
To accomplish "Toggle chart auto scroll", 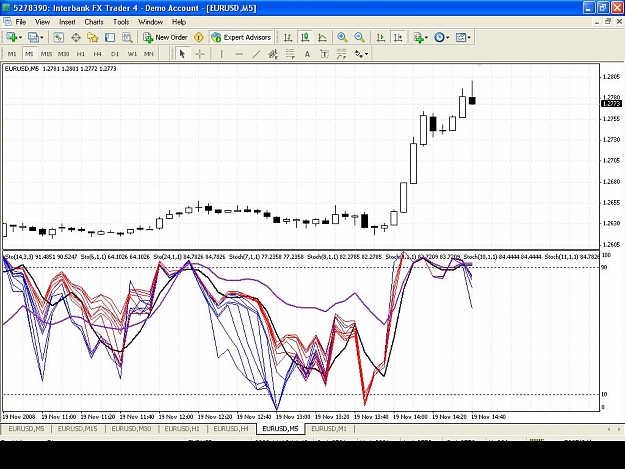I will (381, 37).
